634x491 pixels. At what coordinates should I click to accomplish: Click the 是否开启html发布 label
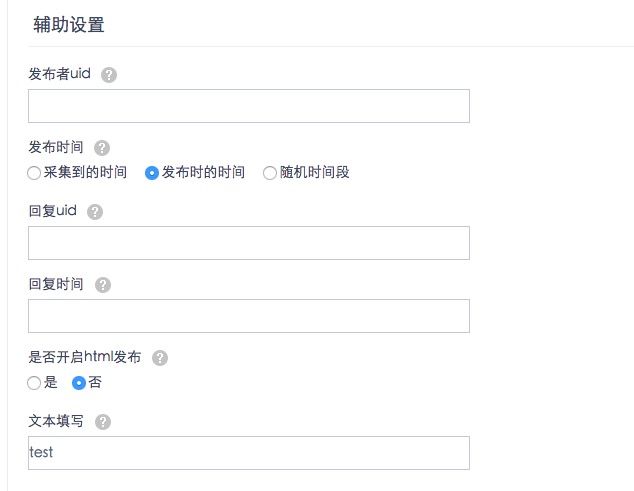(85, 357)
